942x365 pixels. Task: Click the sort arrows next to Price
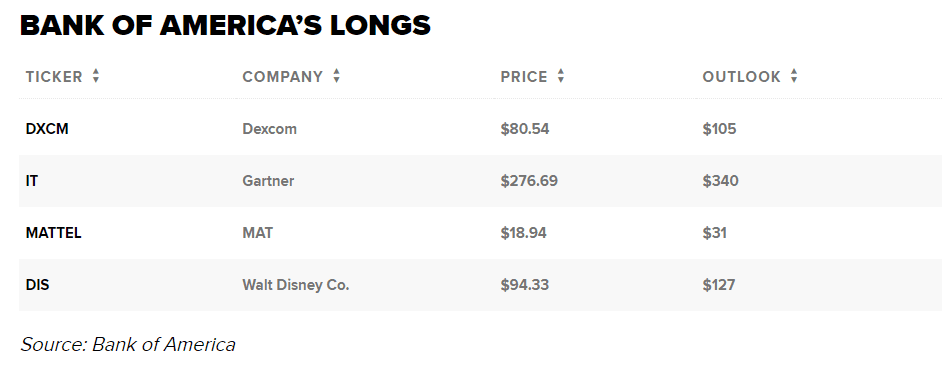click(561, 76)
